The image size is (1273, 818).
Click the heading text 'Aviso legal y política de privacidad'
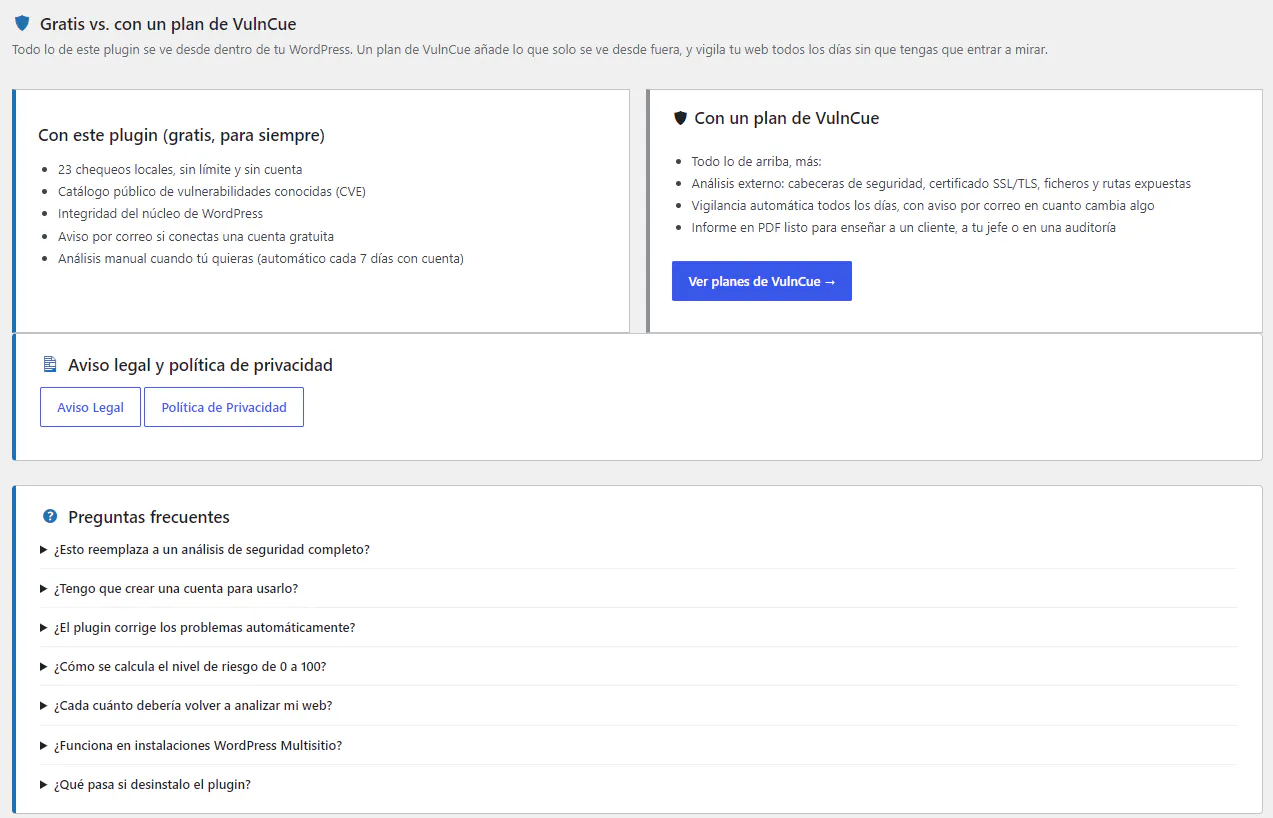(200, 365)
